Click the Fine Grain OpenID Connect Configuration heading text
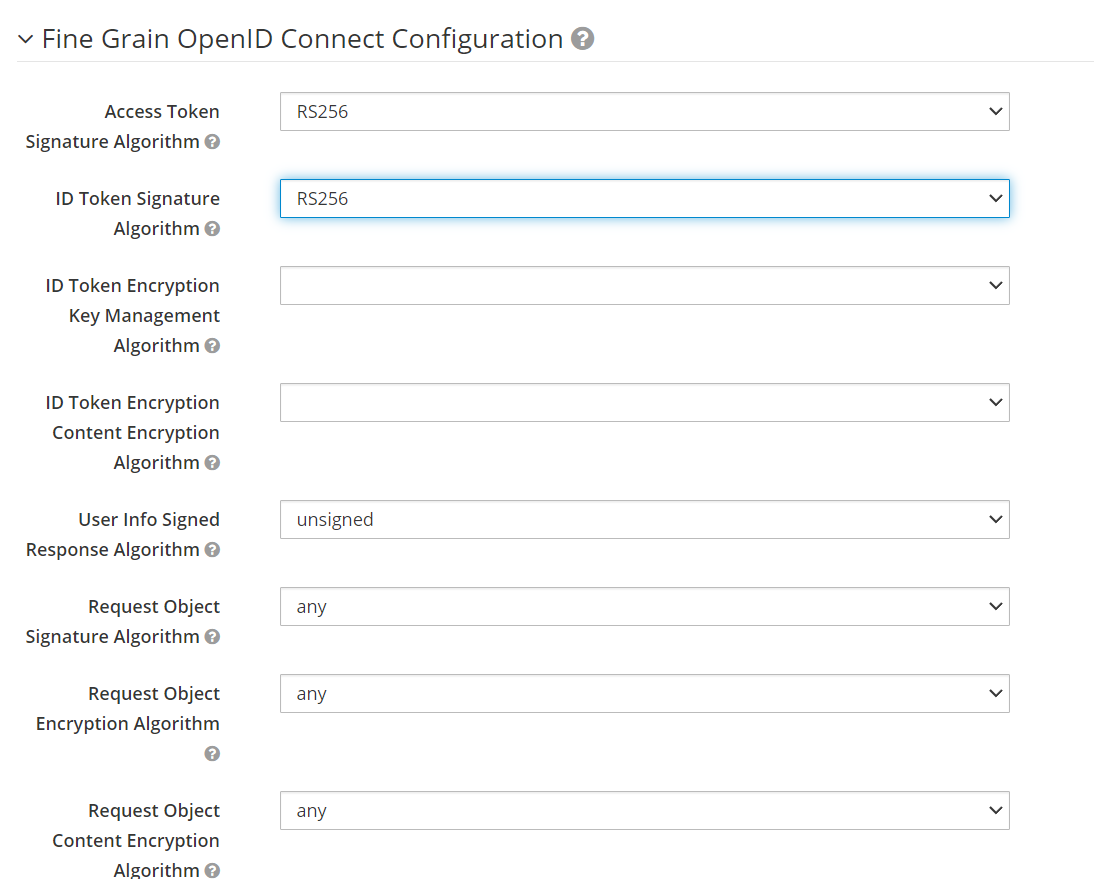 point(302,39)
